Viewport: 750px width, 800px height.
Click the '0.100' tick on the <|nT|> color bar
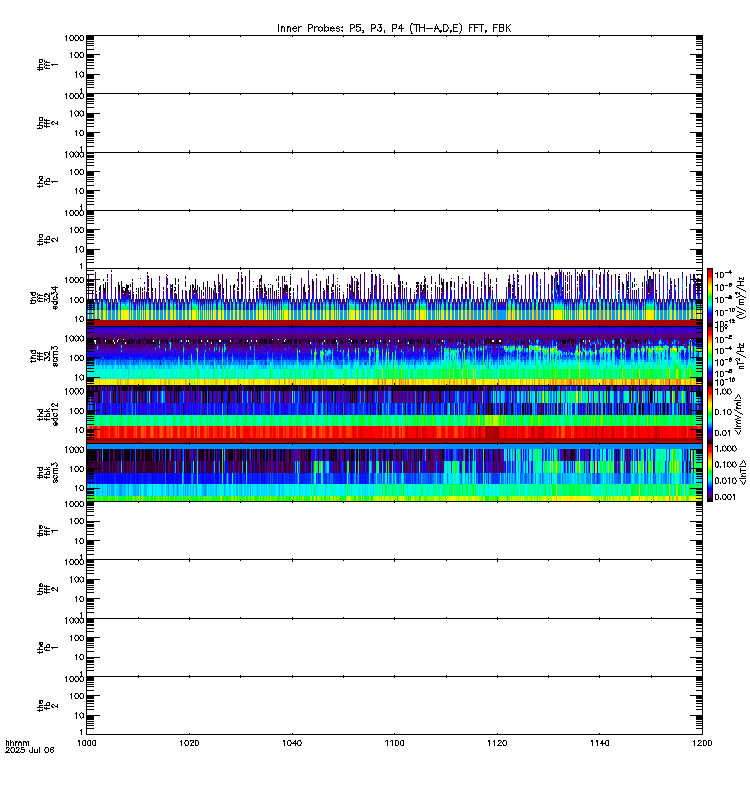coord(726,465)
